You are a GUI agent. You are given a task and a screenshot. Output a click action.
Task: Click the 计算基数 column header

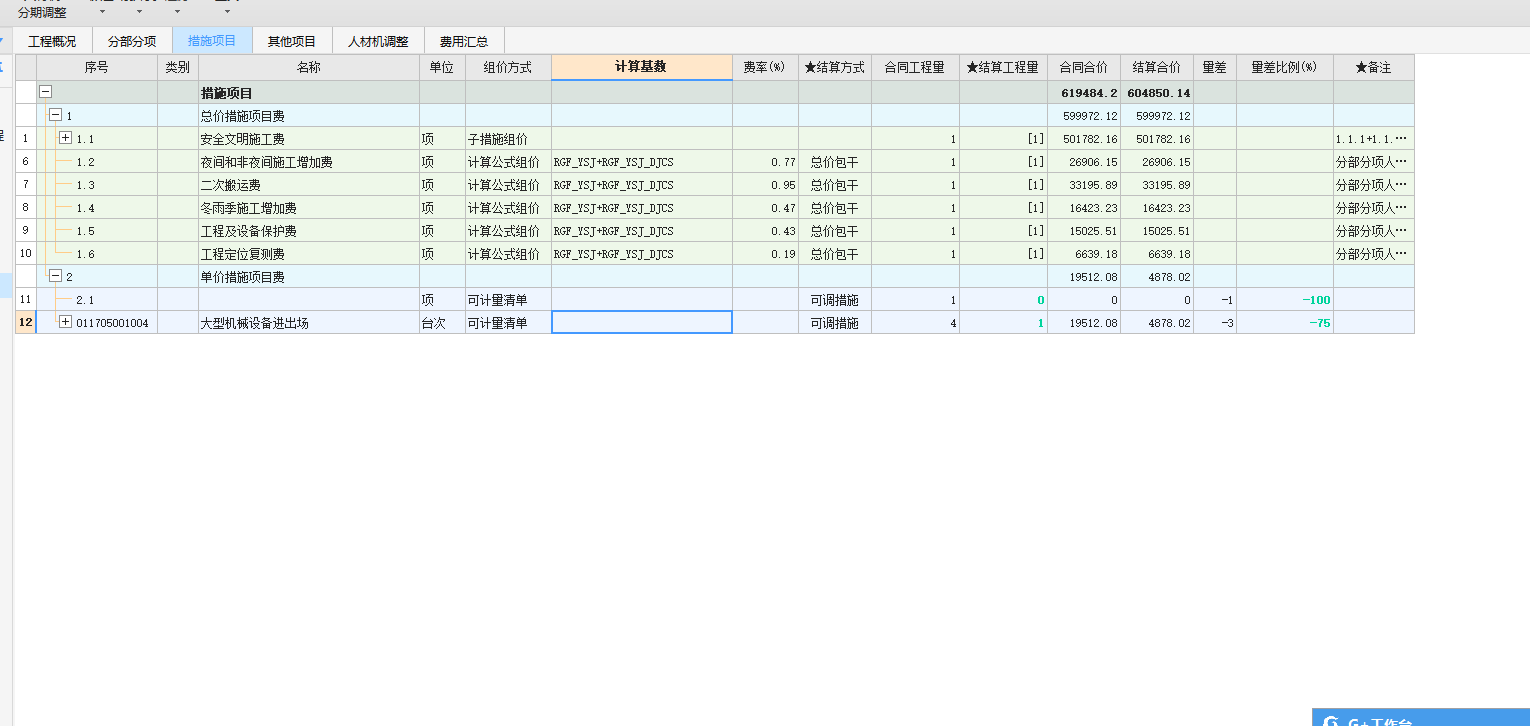(642, 67)
